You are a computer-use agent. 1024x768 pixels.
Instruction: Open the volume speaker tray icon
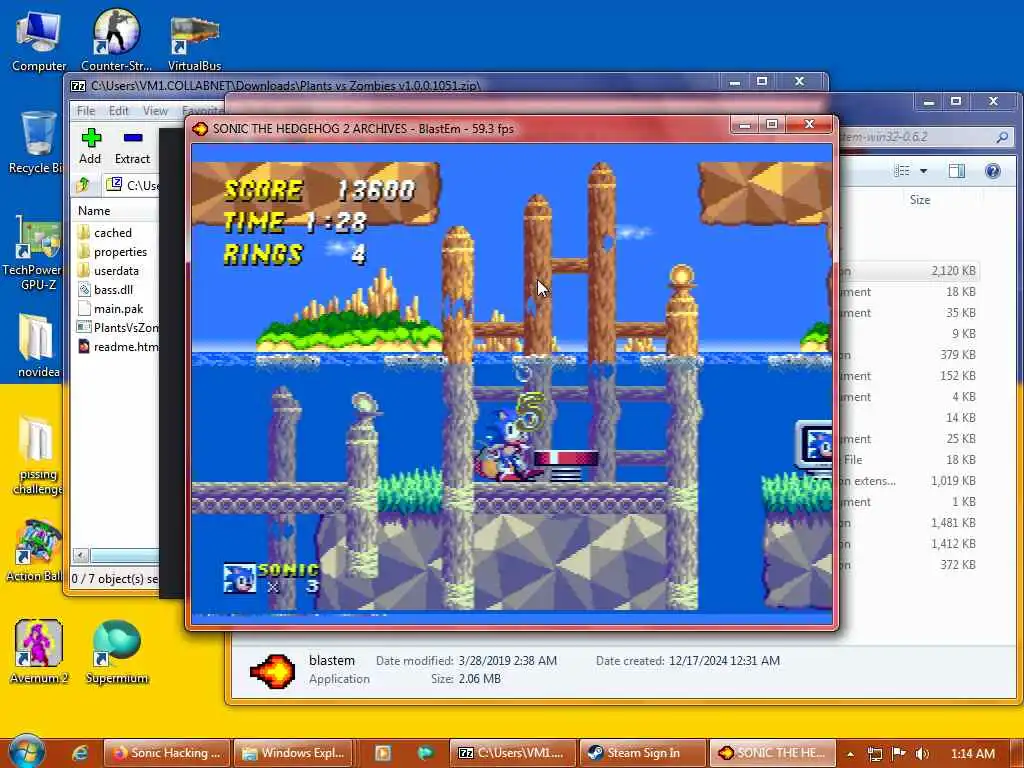coord(922,754)
